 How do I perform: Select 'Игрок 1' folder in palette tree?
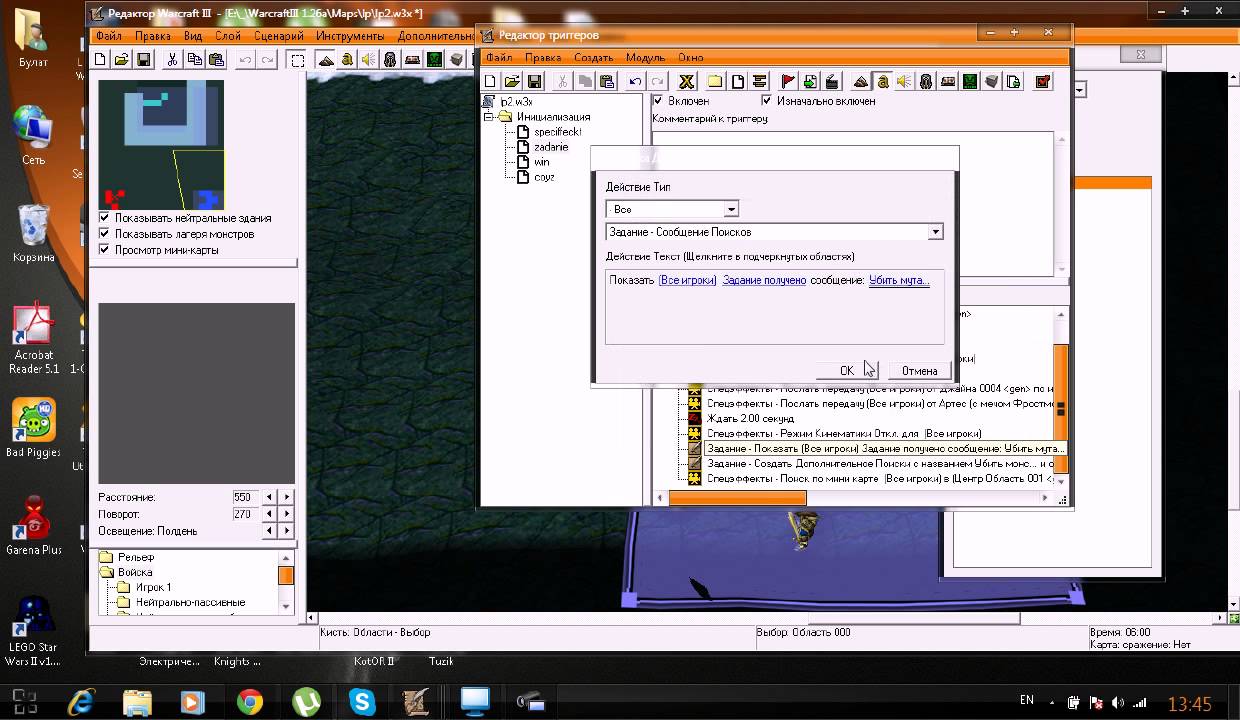(153, 587)
